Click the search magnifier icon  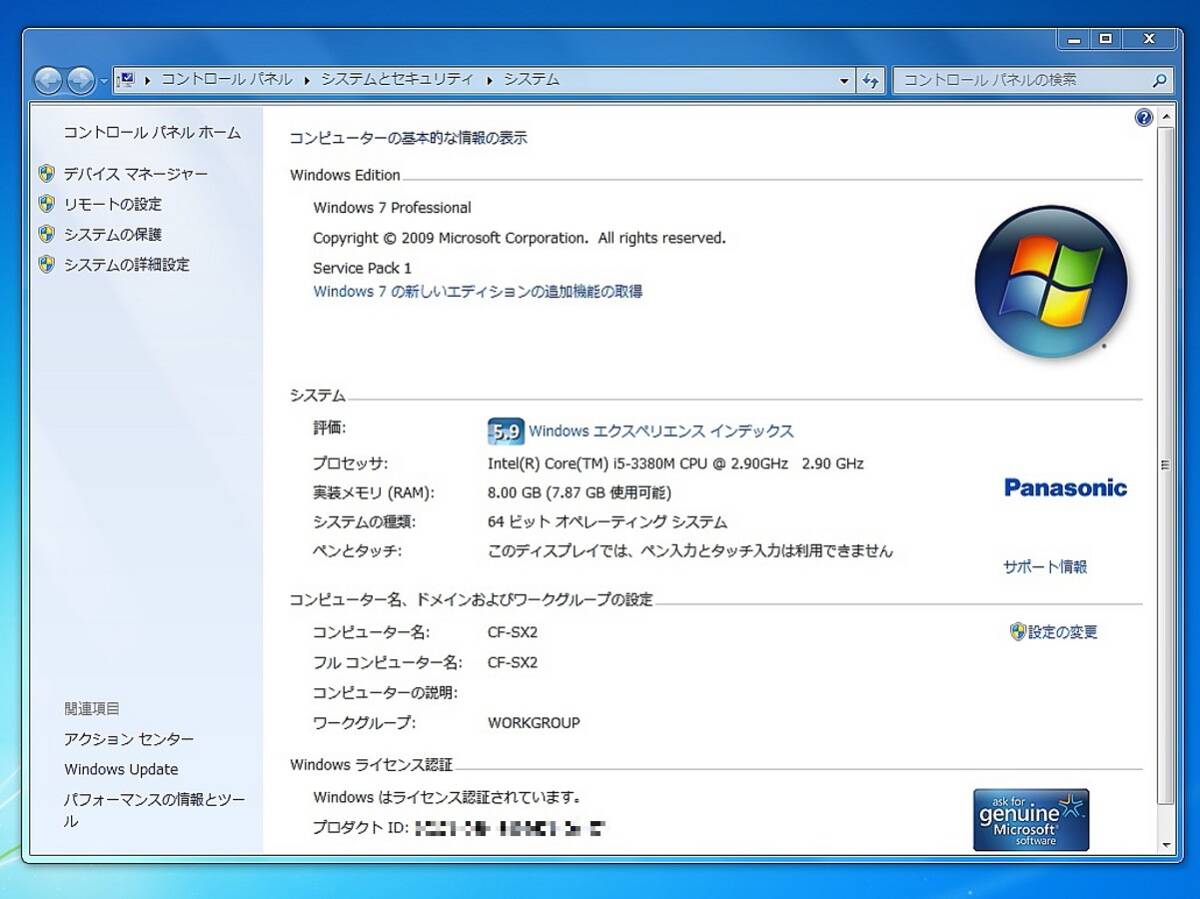[x=1159, y=80]
